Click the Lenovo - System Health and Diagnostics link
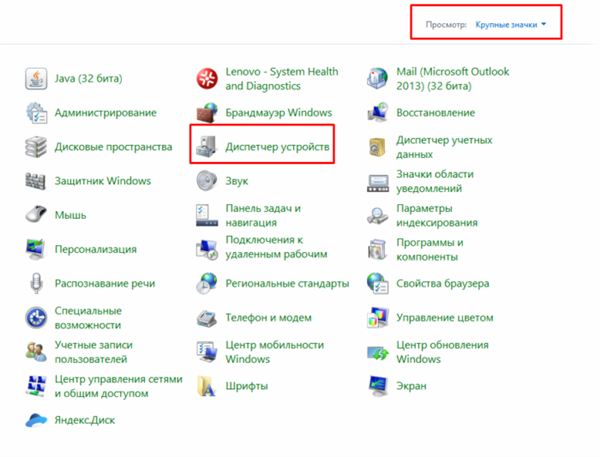 click(x=282, y=78)
